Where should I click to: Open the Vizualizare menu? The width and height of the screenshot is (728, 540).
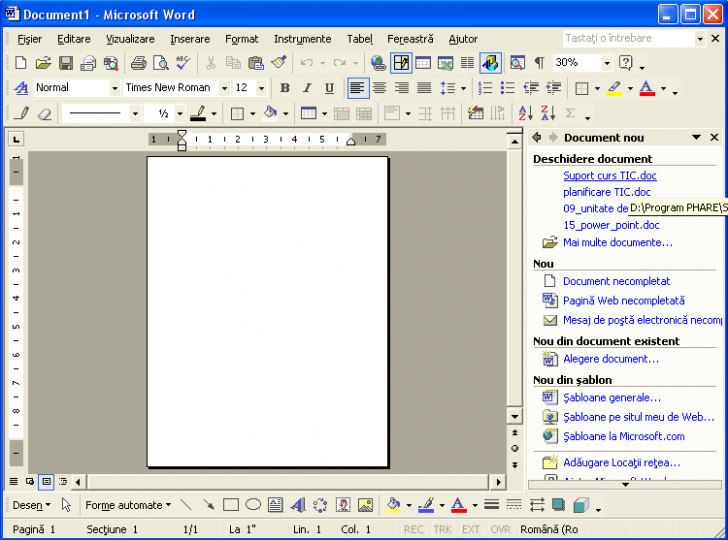pyautogui.click(x=130, y=39)
